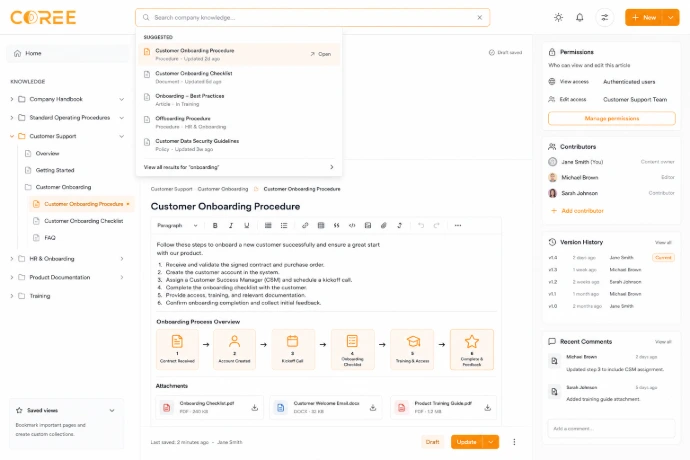
Task: Select Onboarding – Best Practices suggestion
Action: 239,99
